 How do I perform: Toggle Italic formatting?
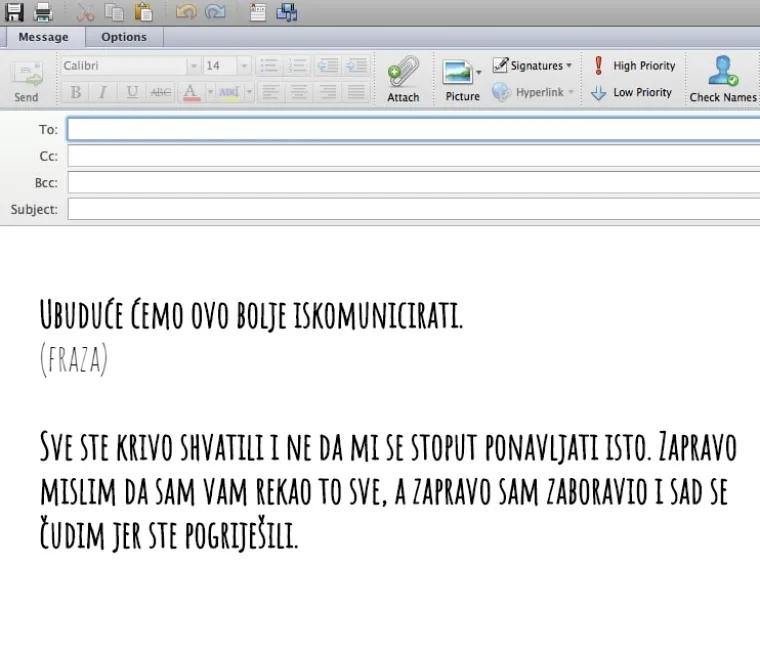(103, 92)
